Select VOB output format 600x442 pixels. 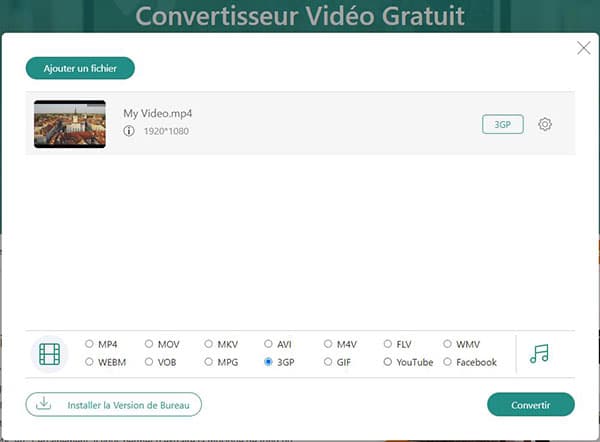click(x=149, y=362)
